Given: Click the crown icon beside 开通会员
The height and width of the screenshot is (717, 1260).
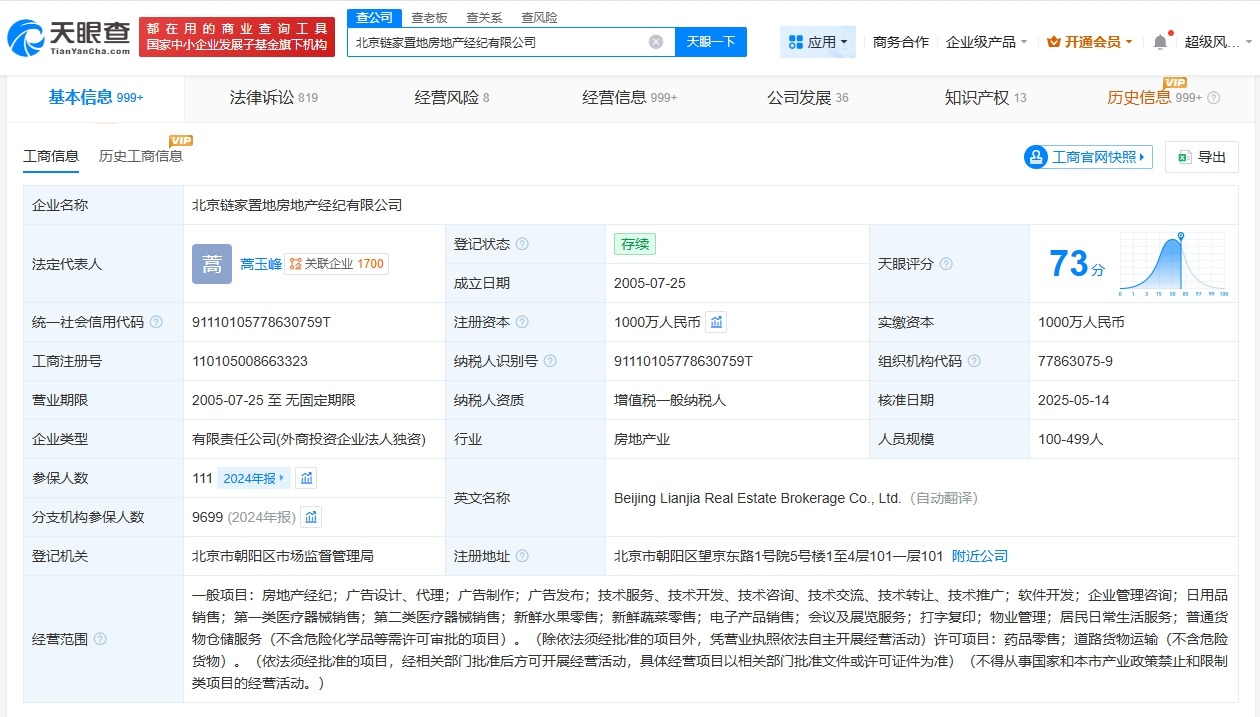Looking at the screenshot, I should [1056, 41].
